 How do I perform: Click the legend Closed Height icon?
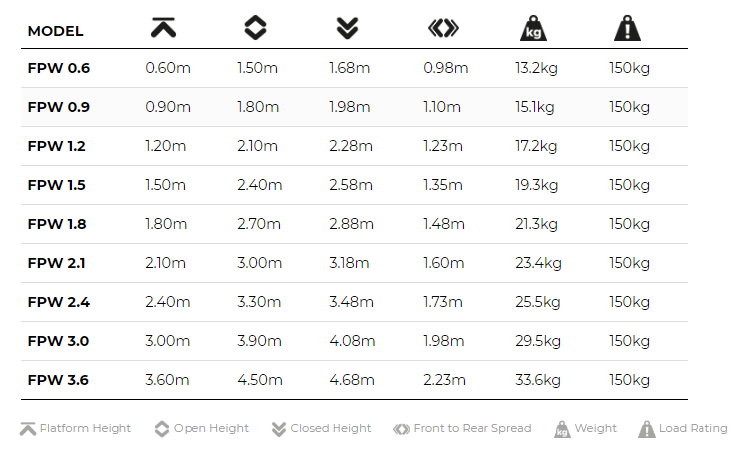click(279, 429)
